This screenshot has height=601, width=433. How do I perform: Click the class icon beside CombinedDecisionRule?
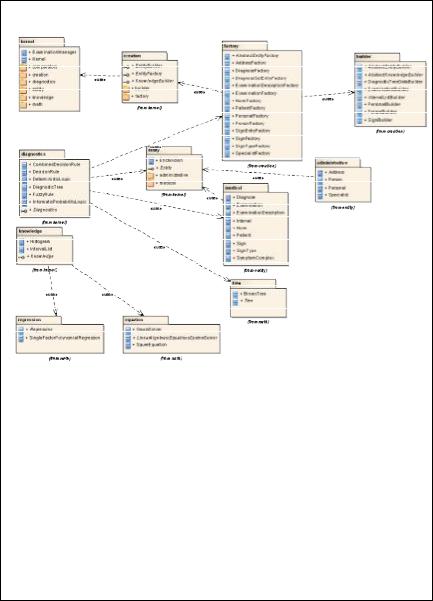[x=24, y=164]
